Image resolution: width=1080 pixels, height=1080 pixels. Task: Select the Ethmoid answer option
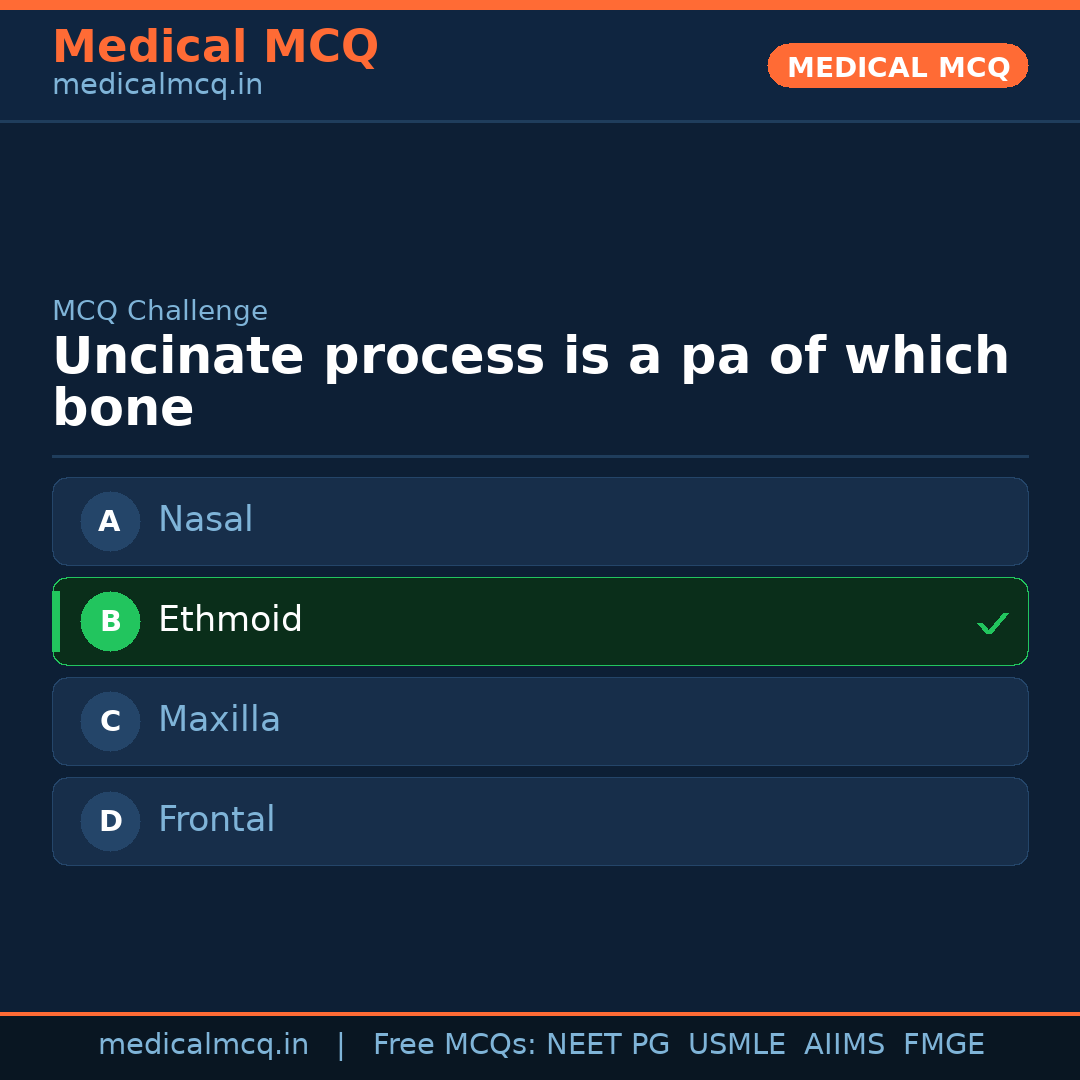coord(540,621)
